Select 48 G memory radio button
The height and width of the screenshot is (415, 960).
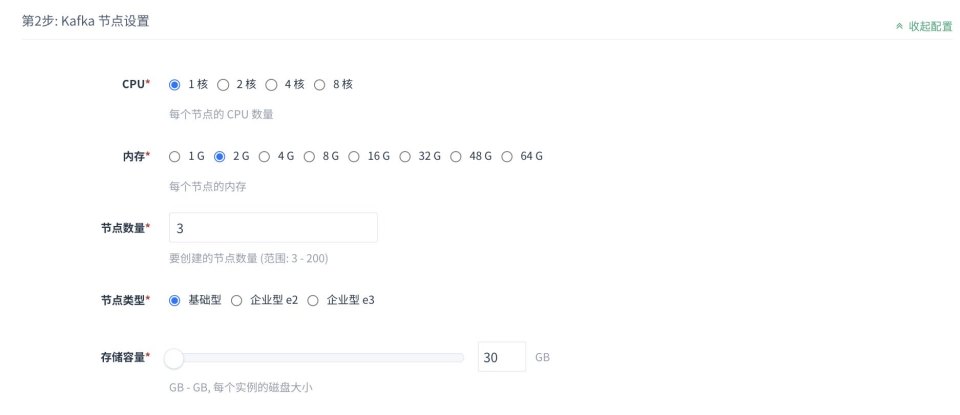tap(456, 156)
